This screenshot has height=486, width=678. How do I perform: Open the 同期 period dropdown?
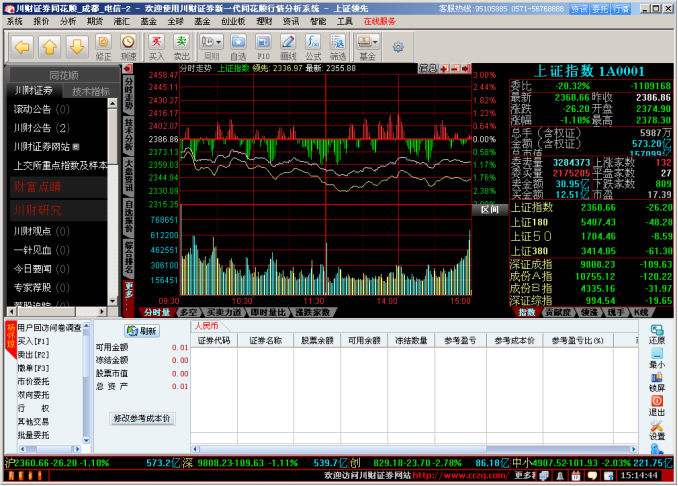click(x=211, y=45)
